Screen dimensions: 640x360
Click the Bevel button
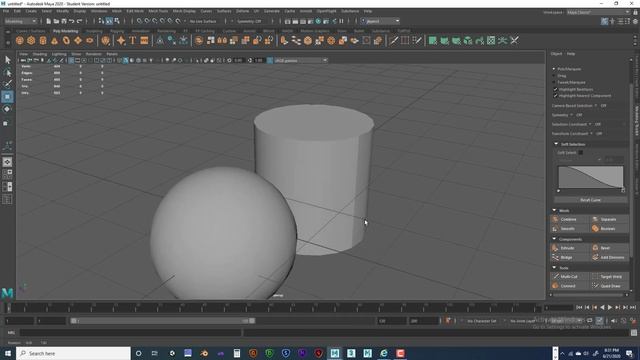(610, 248)
